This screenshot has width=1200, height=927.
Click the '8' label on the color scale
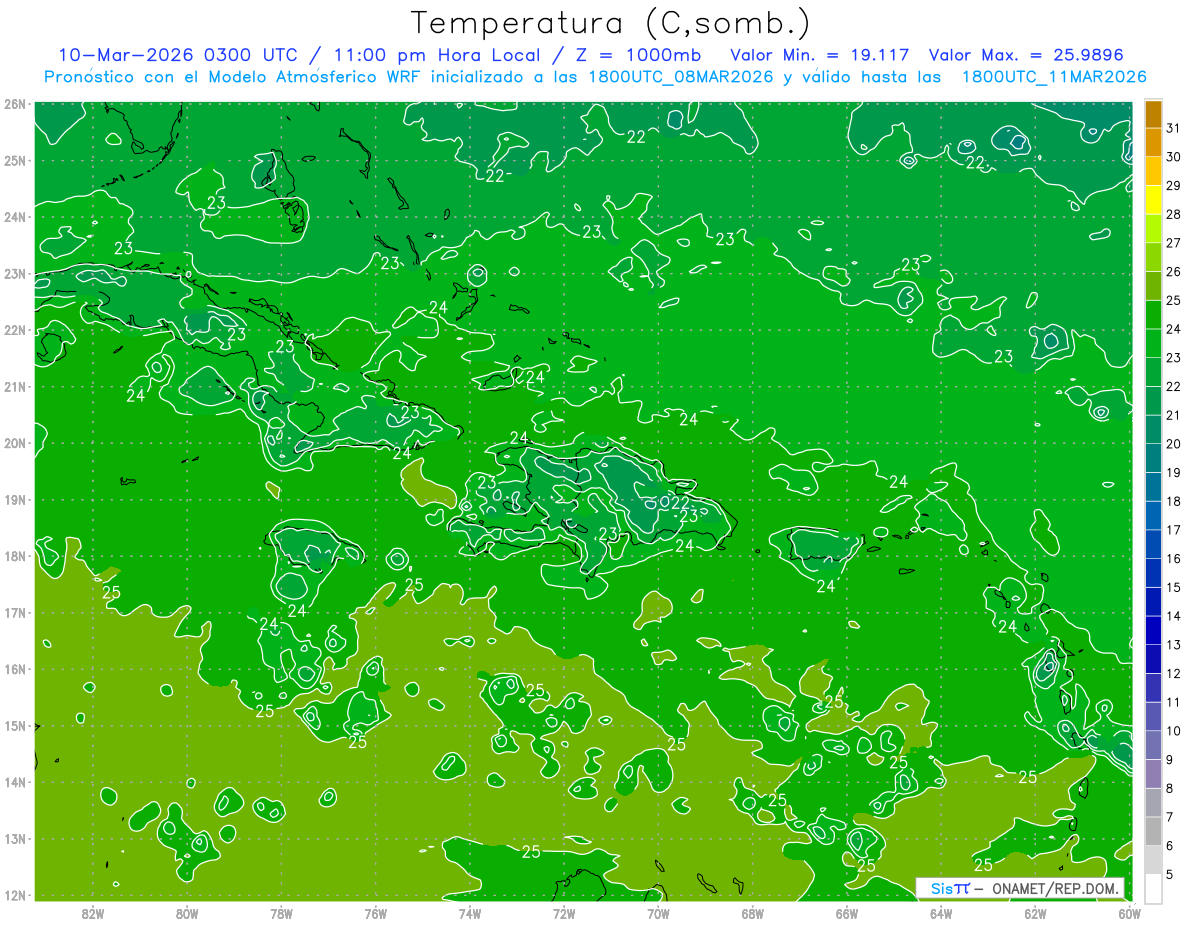(1170, 788)
